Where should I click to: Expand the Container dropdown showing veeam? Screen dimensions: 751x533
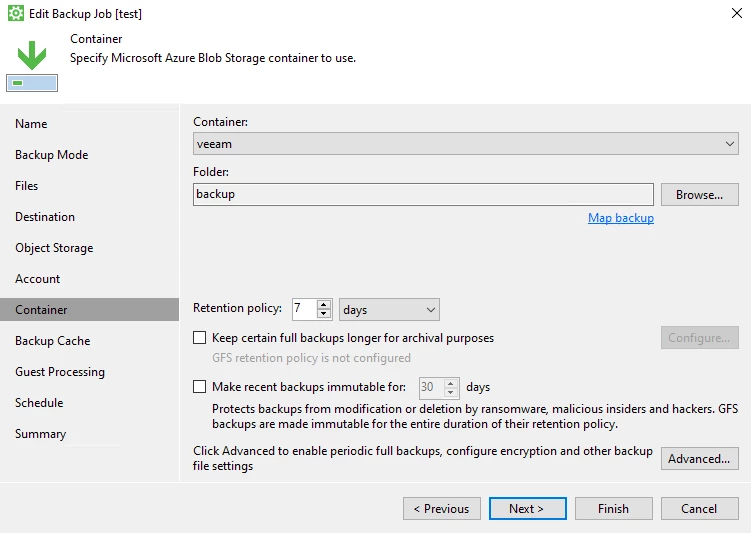[x=466, y=144]
